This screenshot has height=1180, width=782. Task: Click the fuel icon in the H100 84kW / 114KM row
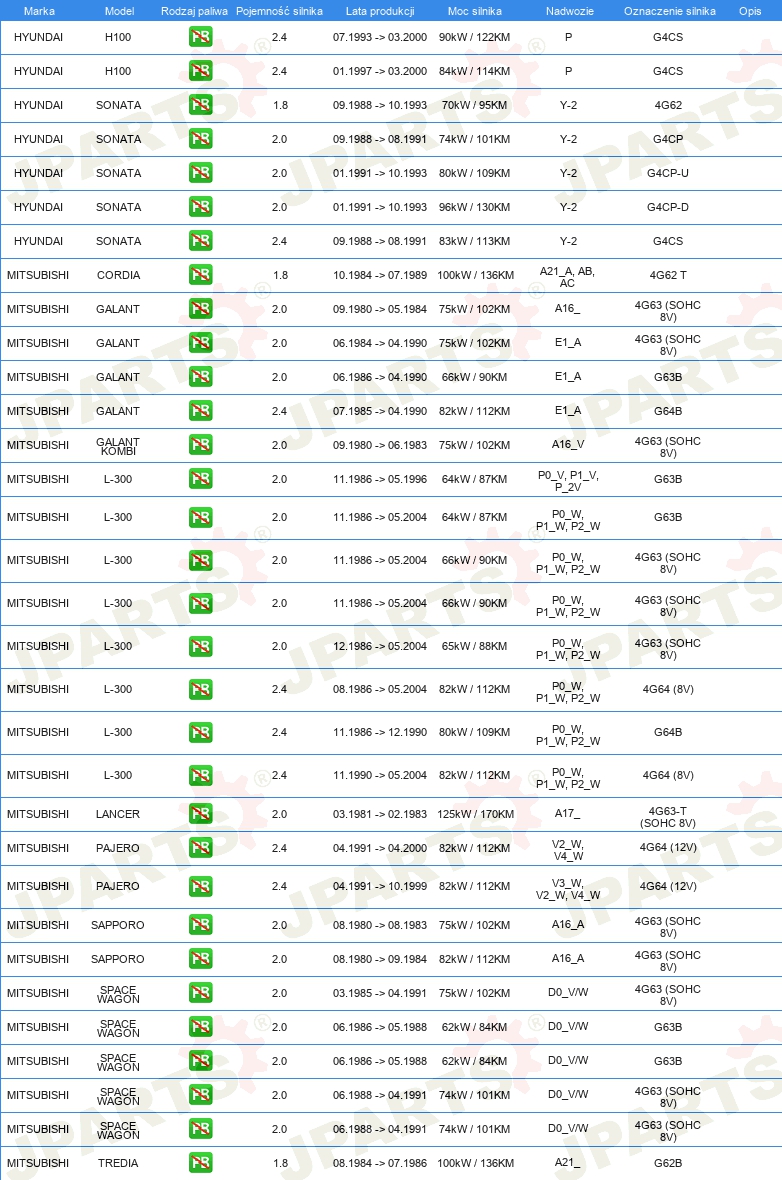pos(200,71)
